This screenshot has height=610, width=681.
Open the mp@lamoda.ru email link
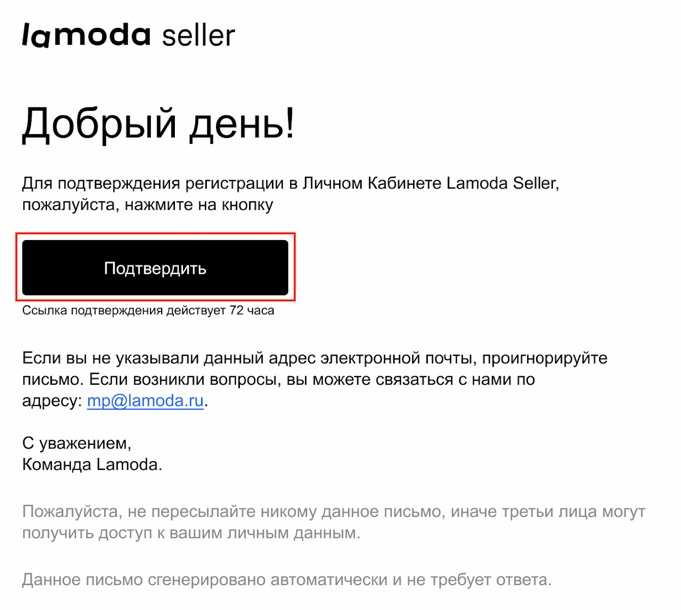pyautogui.click(x=145, y=400)
